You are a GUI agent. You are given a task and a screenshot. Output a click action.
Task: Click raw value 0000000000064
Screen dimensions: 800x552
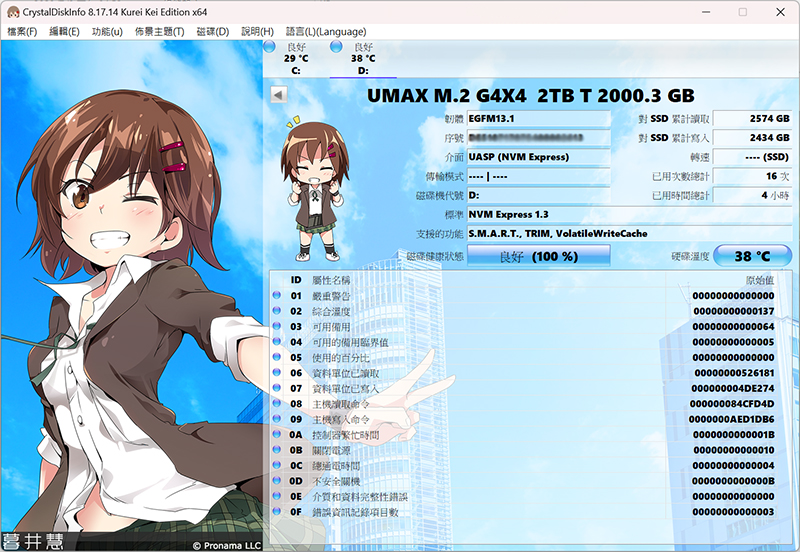(734, 327)
